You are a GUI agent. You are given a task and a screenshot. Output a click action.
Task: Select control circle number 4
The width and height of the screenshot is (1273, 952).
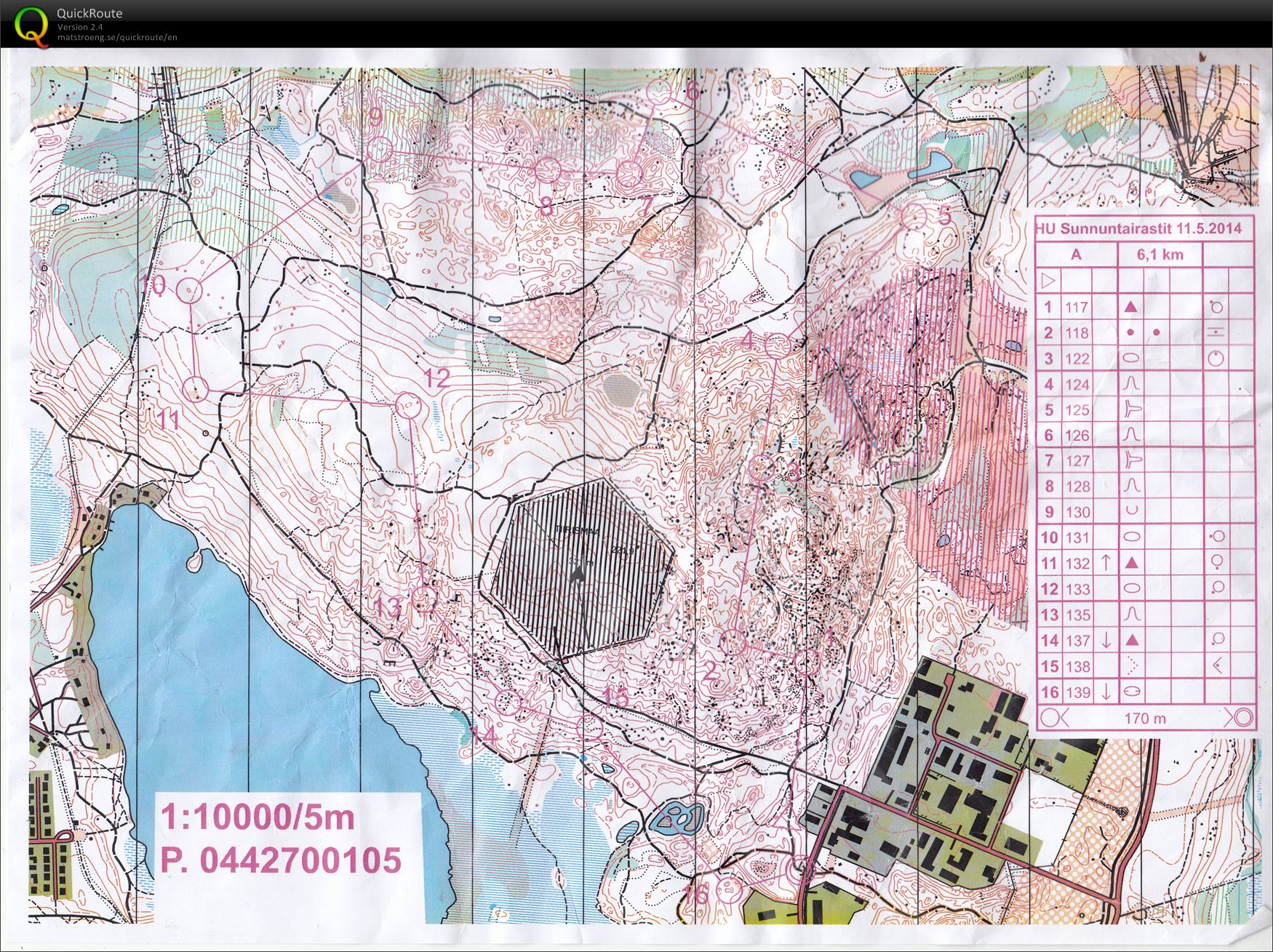(x=778, y=345)
